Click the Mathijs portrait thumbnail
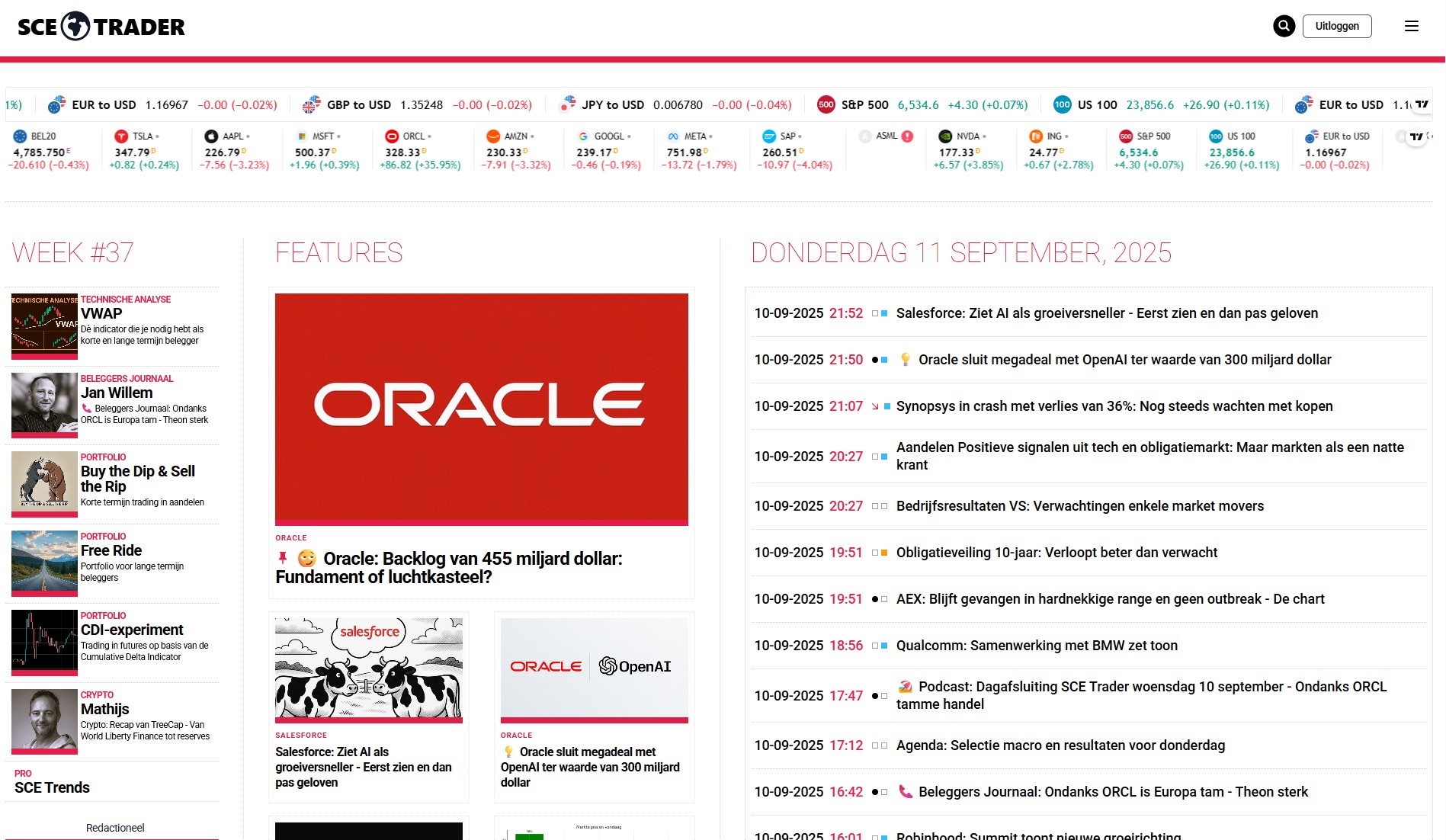 pyautogui.click(x=44, y=722)
